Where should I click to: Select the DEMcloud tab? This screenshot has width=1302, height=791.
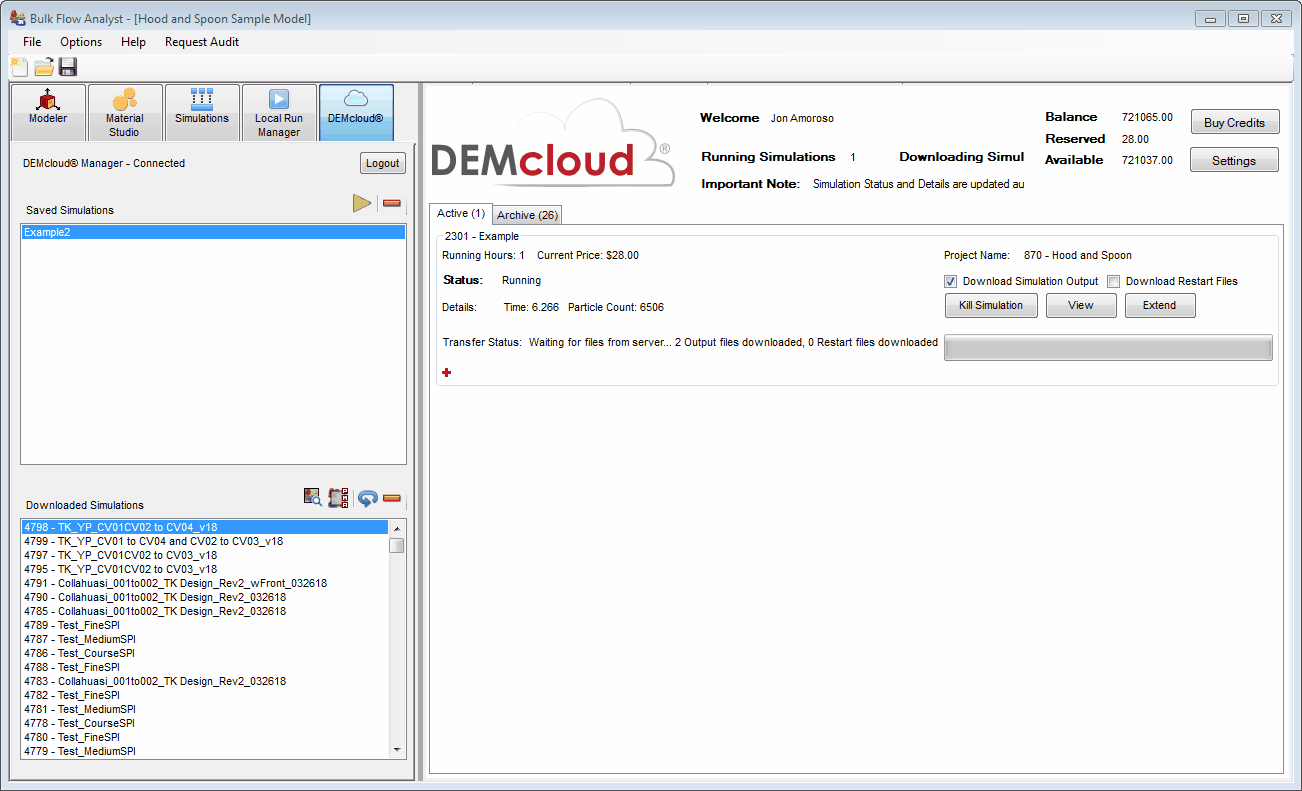(356, 112)
